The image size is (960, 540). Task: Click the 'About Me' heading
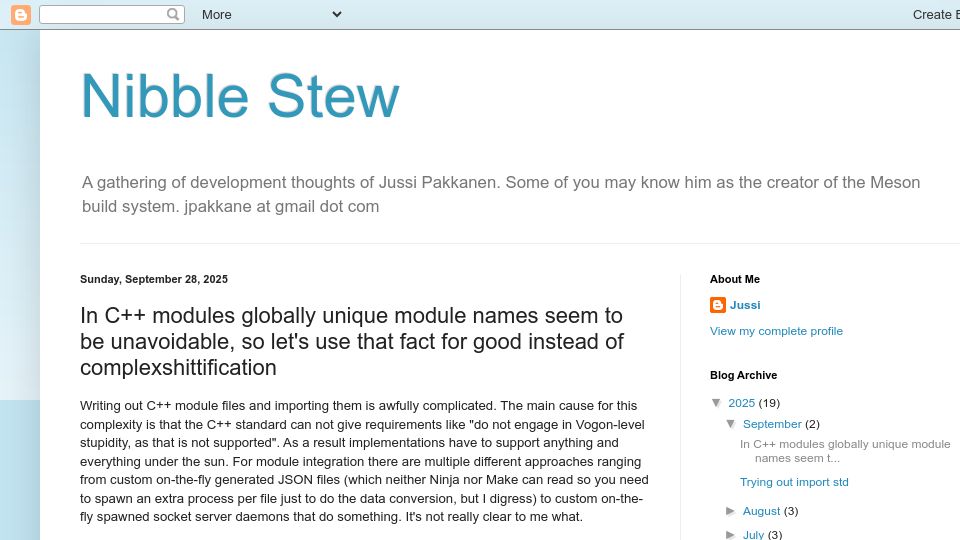click(x=735, y=279)
